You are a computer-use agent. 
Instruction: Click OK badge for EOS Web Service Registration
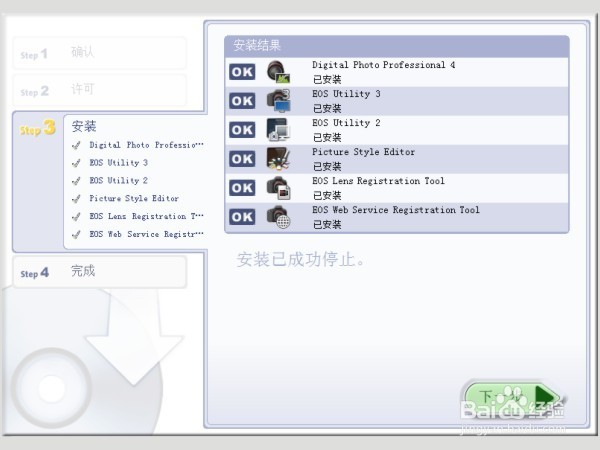pos(242,217)
